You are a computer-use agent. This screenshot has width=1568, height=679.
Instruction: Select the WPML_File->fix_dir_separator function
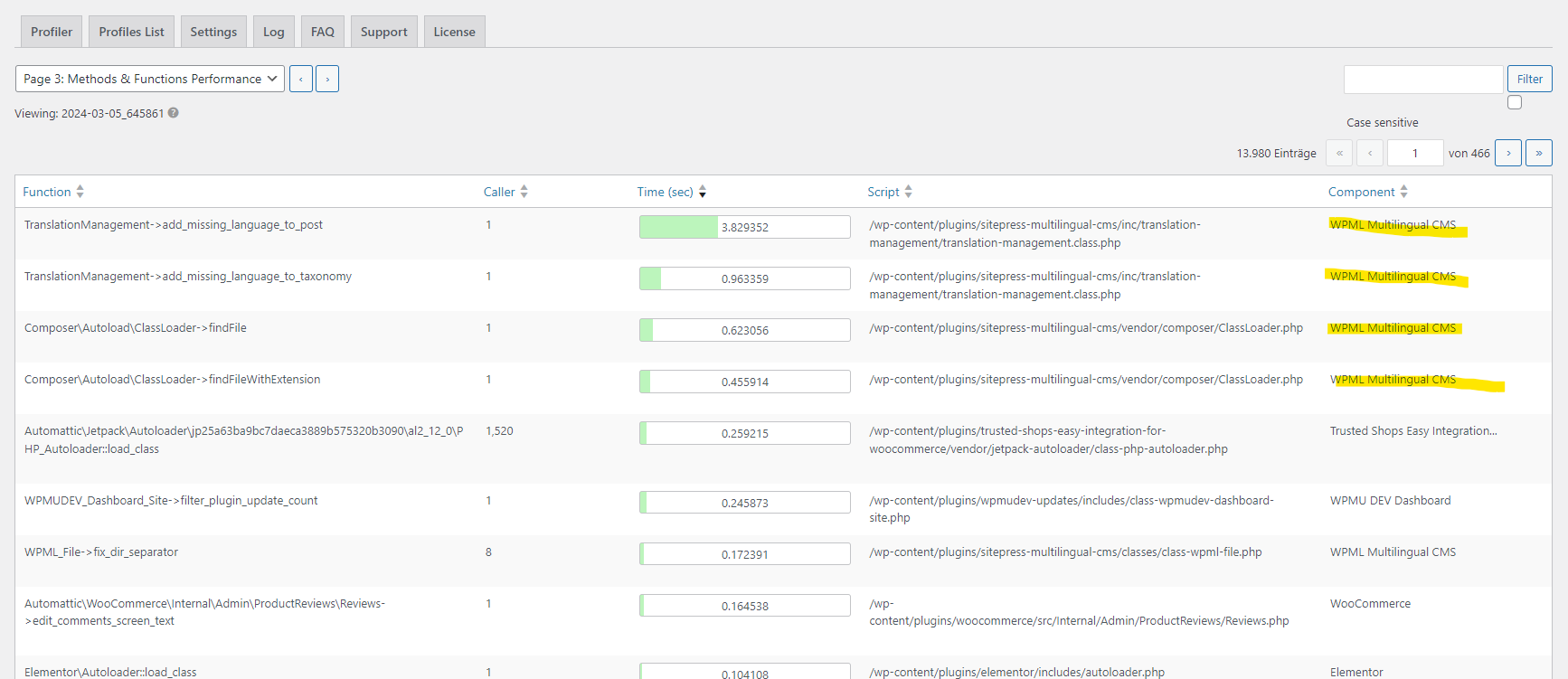click(101, 552)
